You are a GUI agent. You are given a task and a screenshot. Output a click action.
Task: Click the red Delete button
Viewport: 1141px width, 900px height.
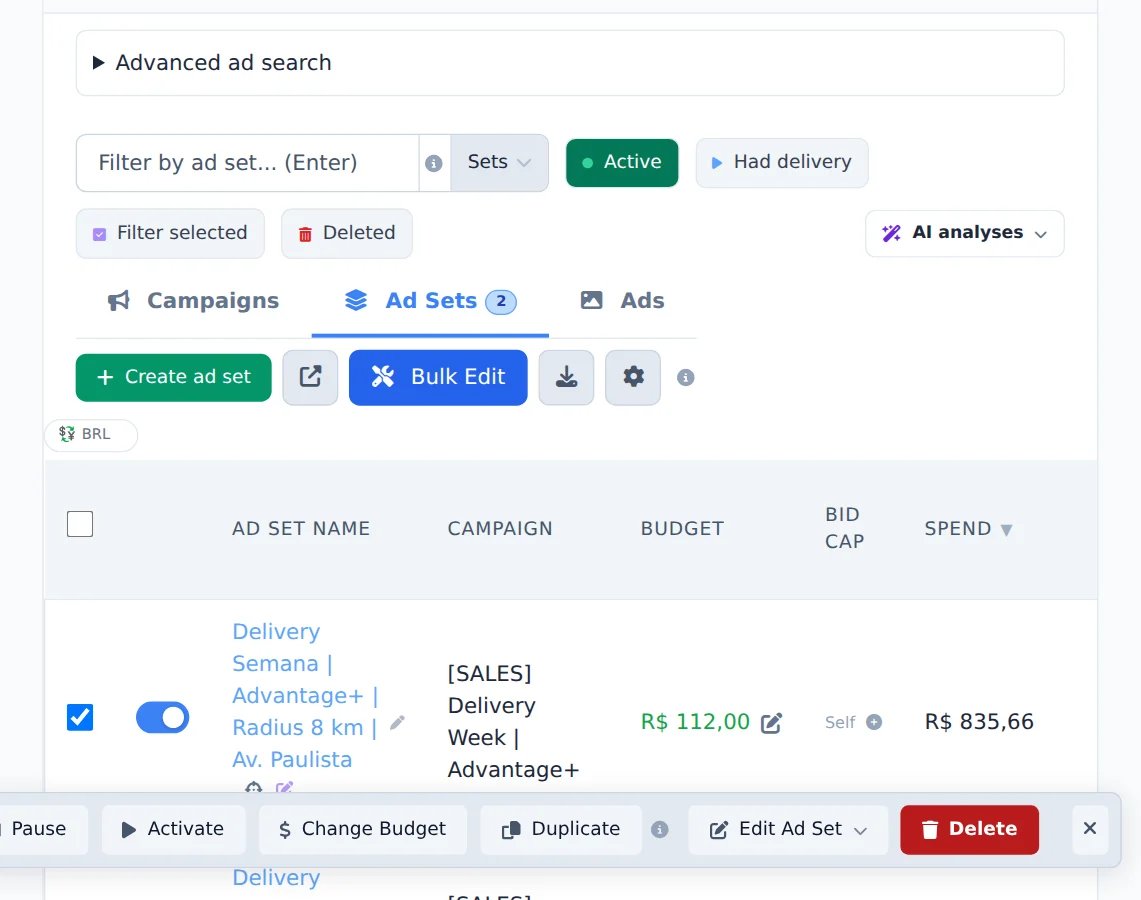969,829
